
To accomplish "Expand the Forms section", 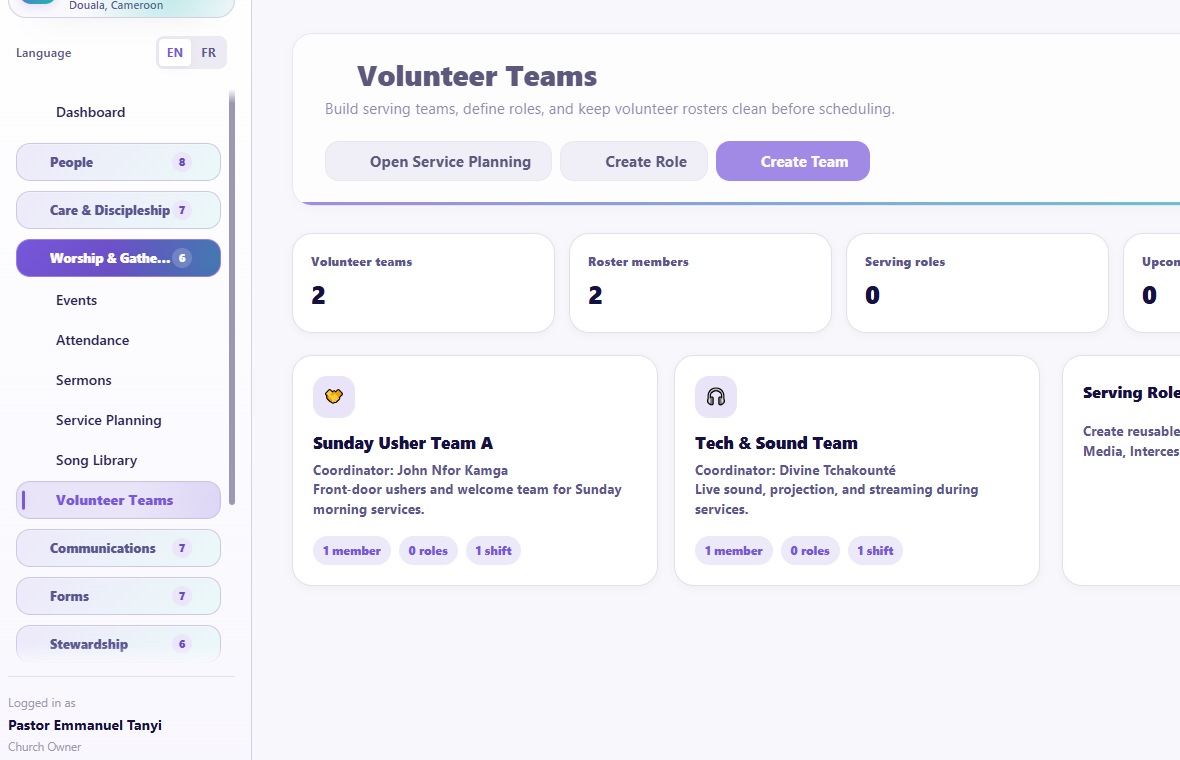I will (118, 596).
